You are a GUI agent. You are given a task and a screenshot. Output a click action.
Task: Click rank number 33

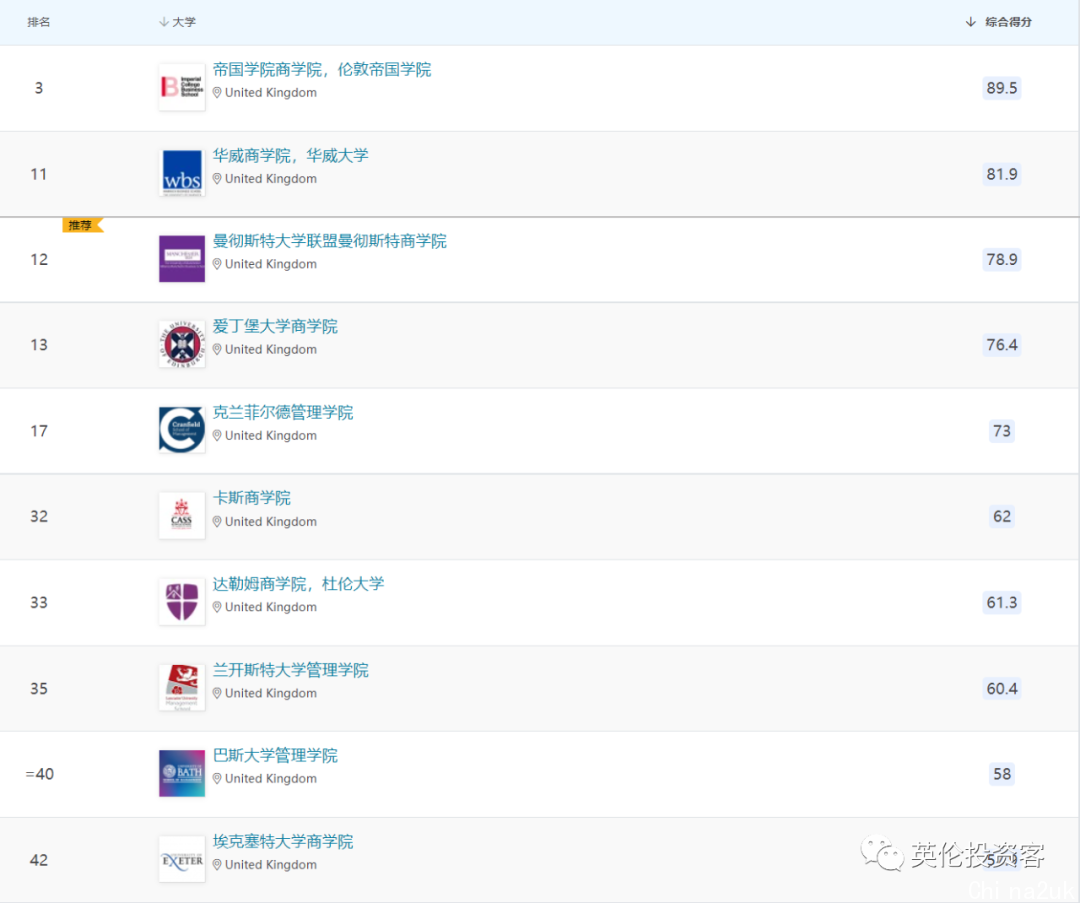[x=39, y=603]
